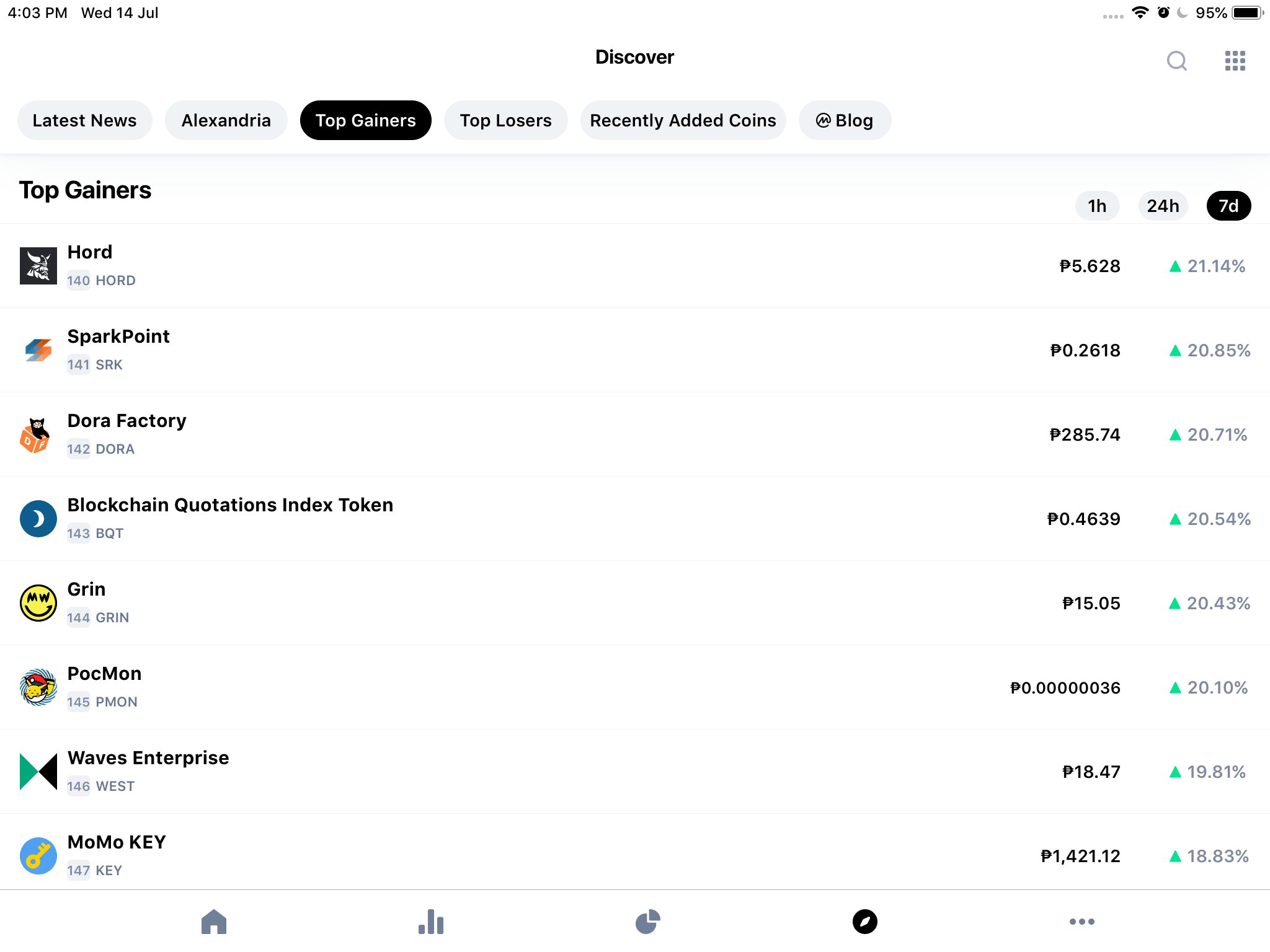Viewport: 1270px width, 952px height.
Task: Tap PocMon price ₱0.00000036
Action: point(1065,687)
